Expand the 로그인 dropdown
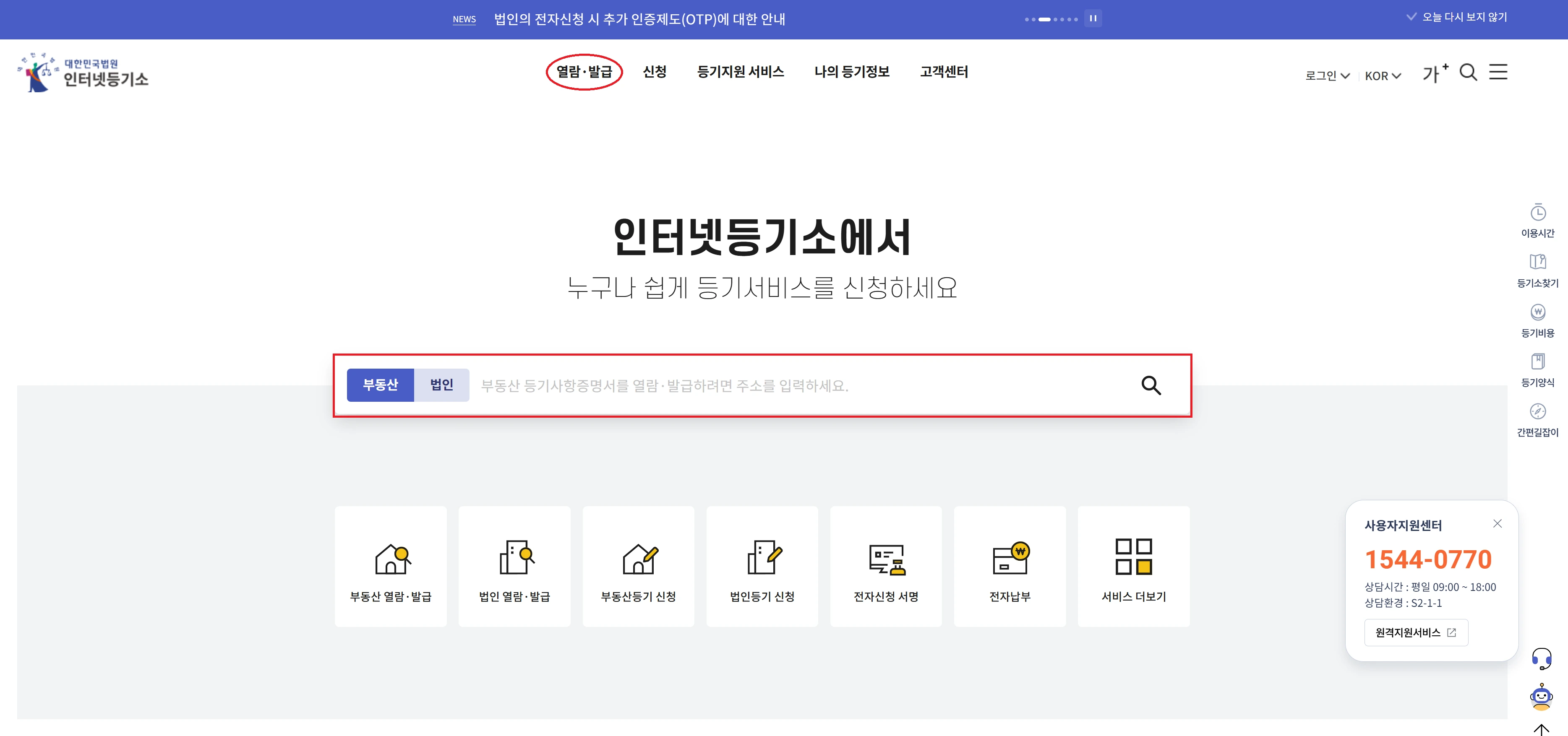This screenshot has height=736, width=1568. [x=1327, y=75]
